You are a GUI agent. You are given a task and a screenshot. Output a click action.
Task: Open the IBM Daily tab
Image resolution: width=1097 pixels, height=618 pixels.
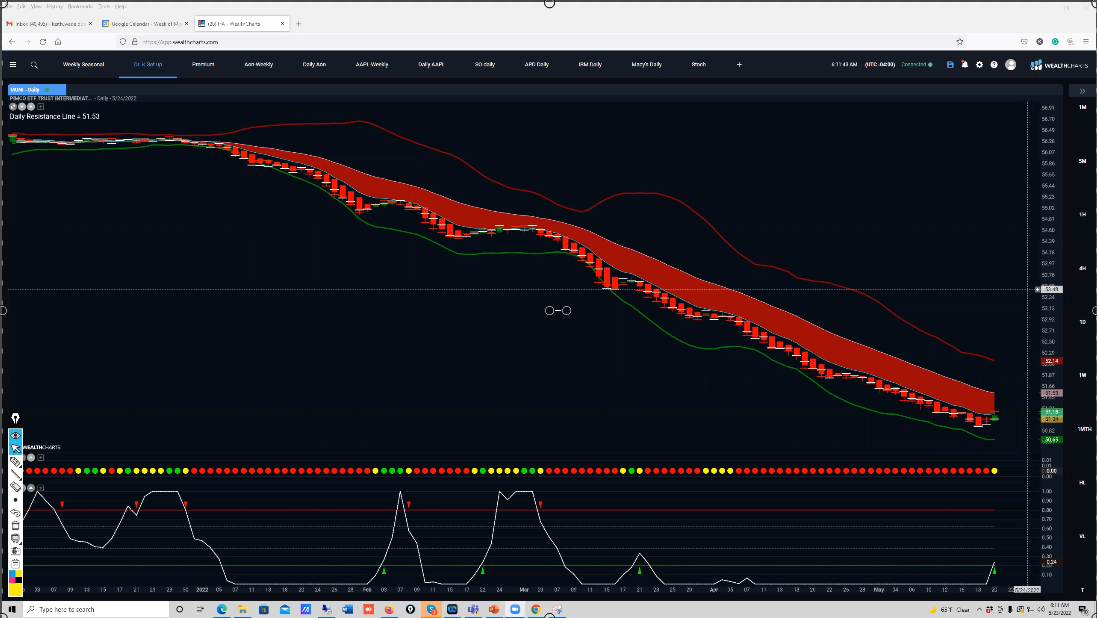click(x=590, y=64)
